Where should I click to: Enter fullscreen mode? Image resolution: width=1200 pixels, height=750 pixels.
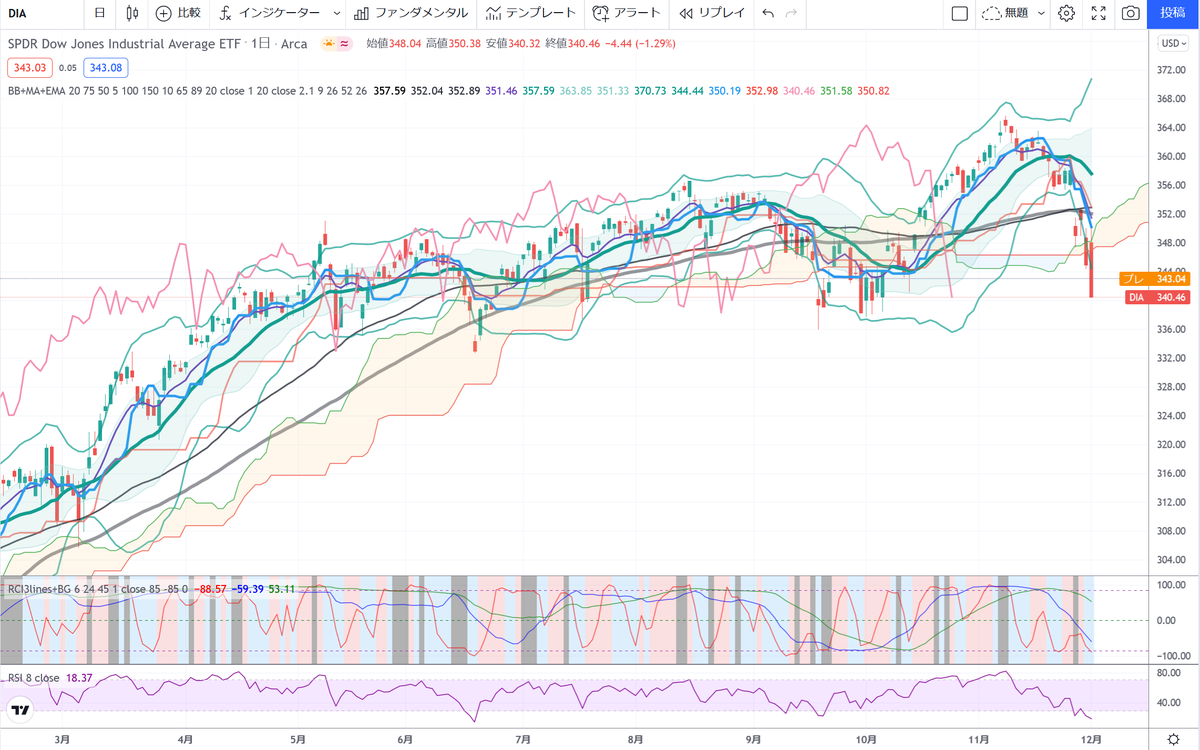[x=1098, y=13]
